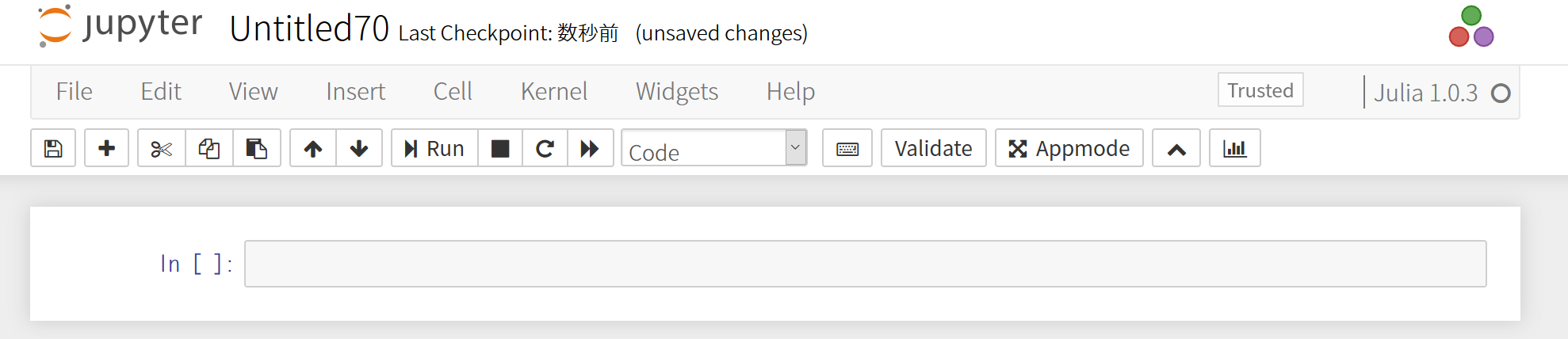Image resolution: width=1568 pixels, height=339 pixels.
Task: Open the command palette keyboard icon
Action: pos(847,148)
